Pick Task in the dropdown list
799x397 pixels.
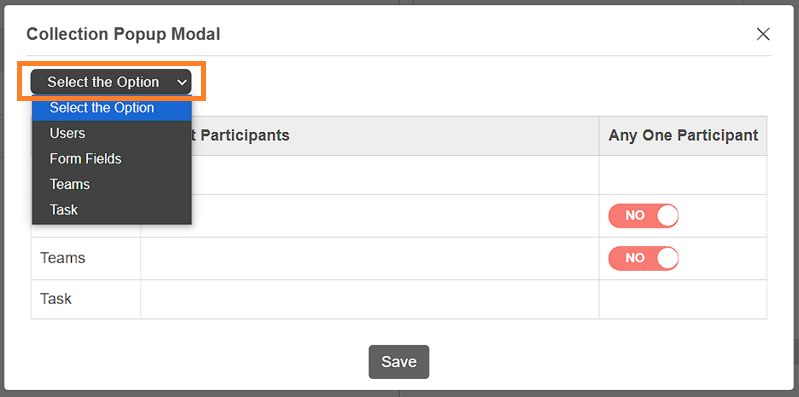(112, 209)
